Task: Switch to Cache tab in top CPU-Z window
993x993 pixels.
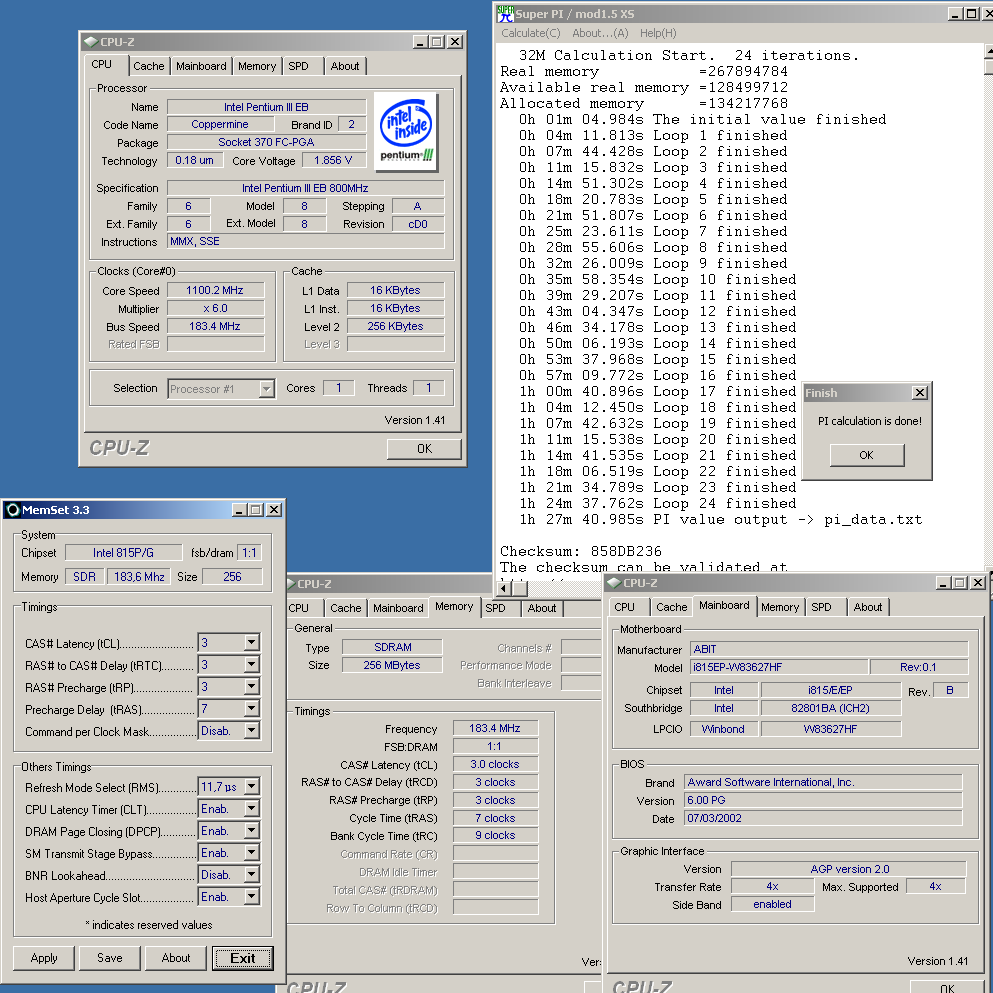Action: (148, 66)
